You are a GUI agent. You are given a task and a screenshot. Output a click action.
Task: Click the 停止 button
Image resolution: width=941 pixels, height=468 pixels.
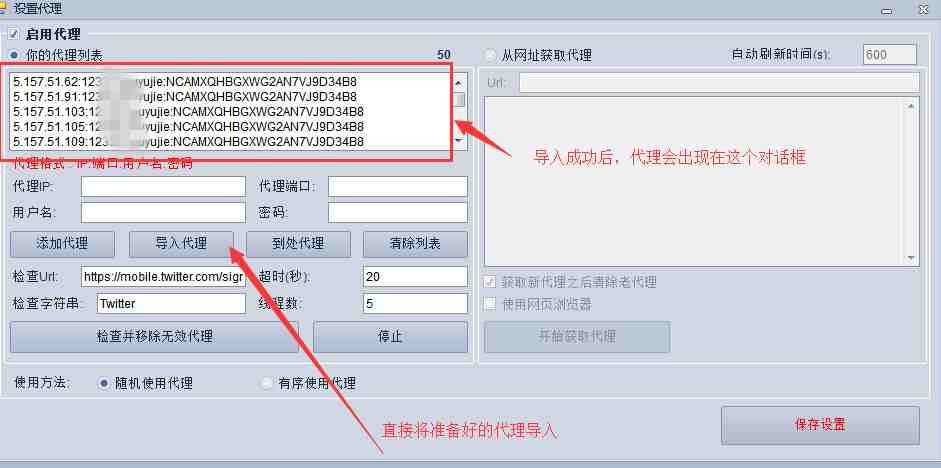(x=390, y=337)
